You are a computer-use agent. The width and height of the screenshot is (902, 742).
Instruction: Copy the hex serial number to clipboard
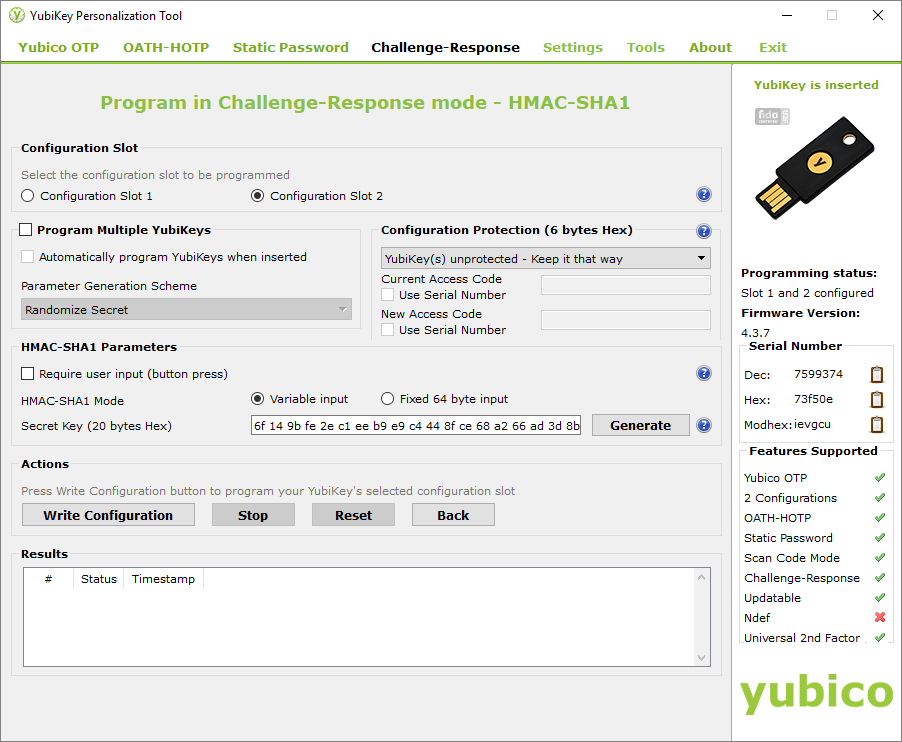point(876,400)
